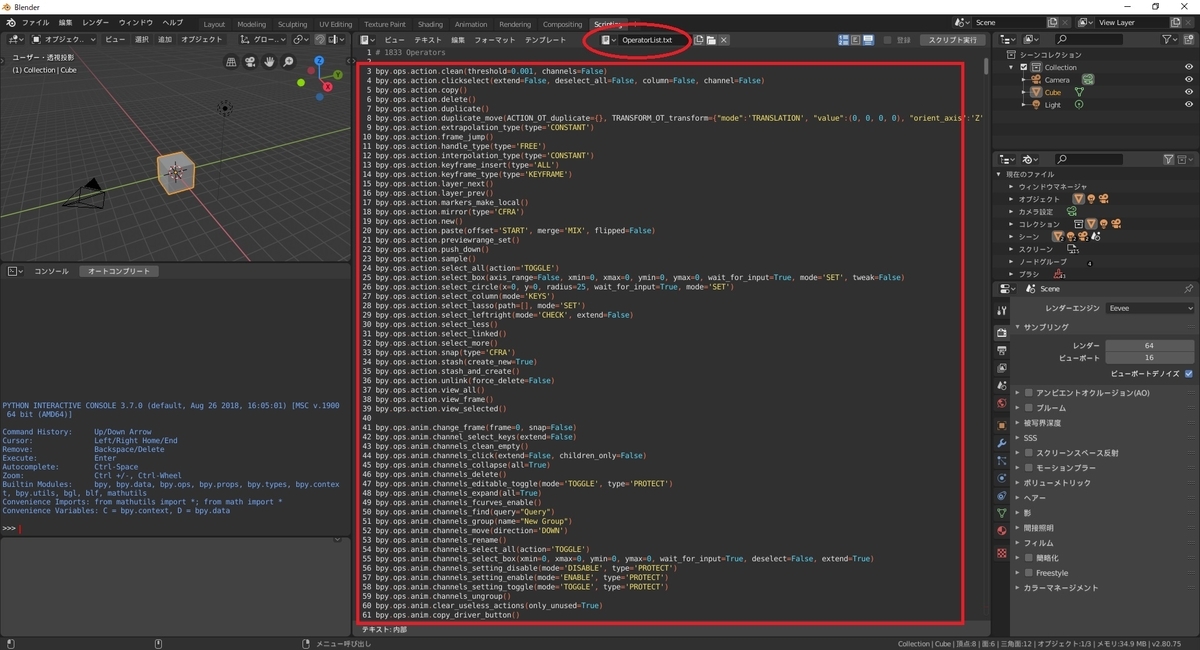The height and width of the screenshot is (650, 1200).
Task: Switch to the Modeling workspace tab
Action: coord(252,24)
